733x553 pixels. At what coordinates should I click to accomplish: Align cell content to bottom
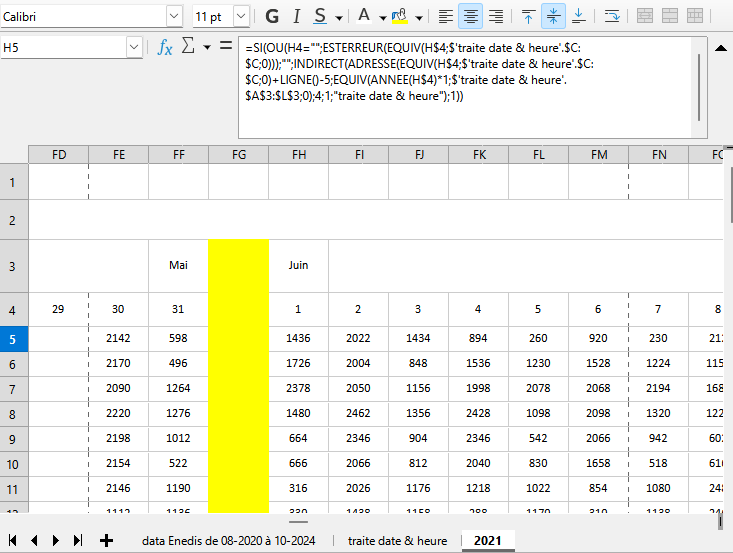(578, 16)
